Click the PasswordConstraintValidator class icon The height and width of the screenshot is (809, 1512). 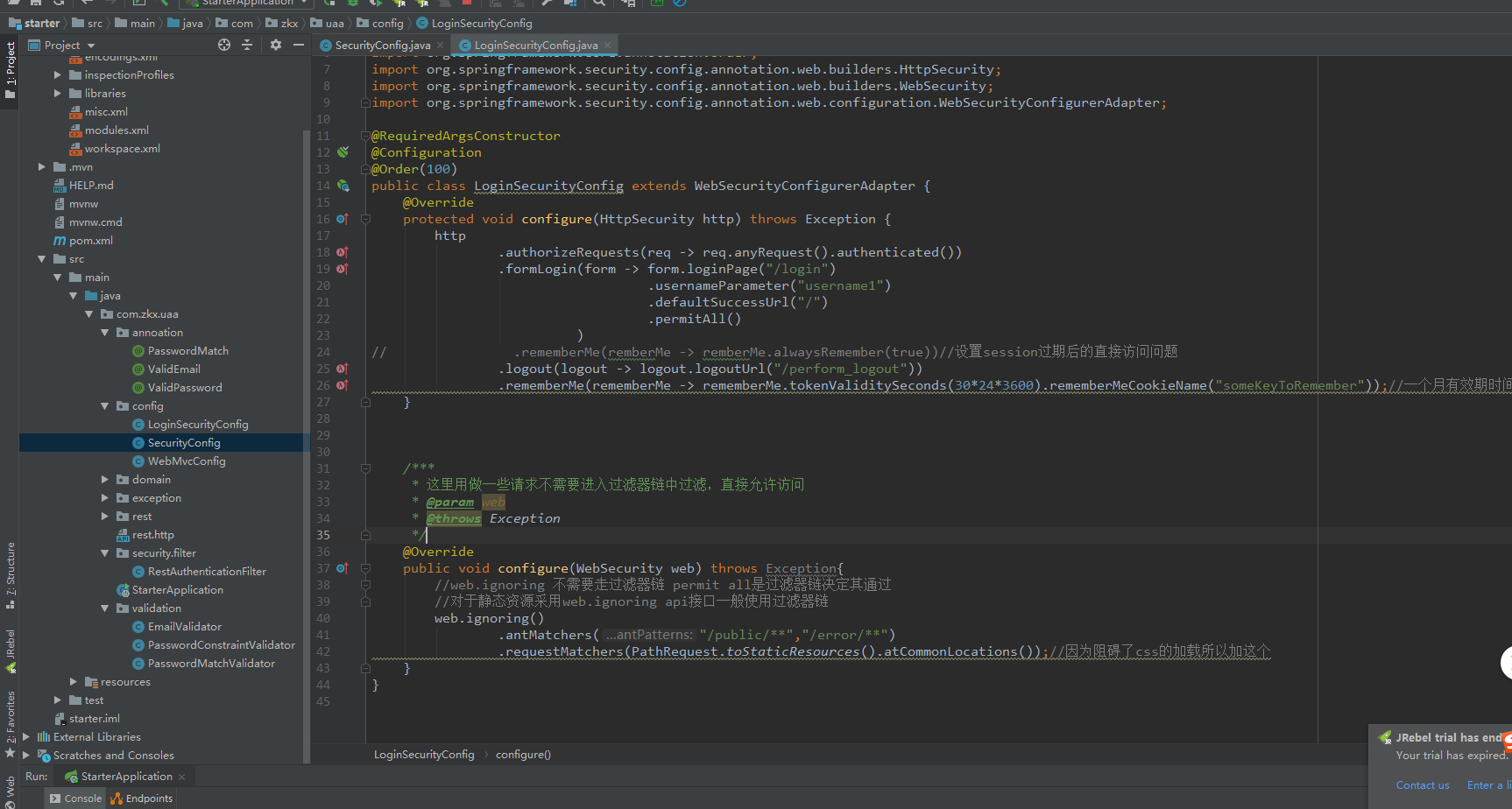(138, 645)
